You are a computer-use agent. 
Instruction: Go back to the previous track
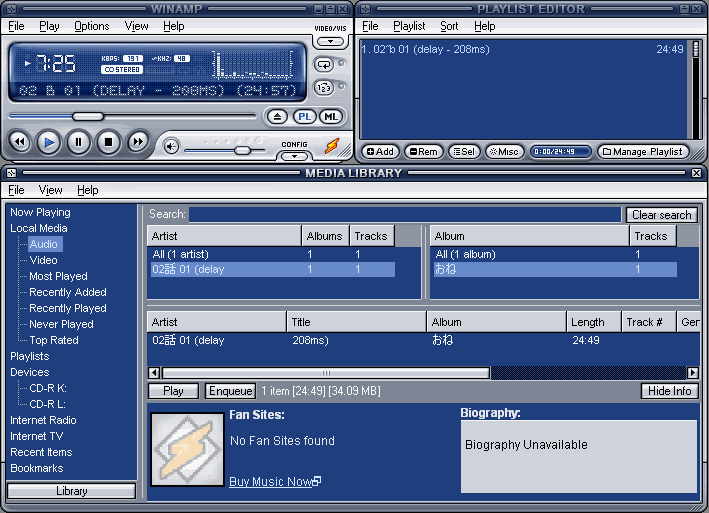point(18,143)
